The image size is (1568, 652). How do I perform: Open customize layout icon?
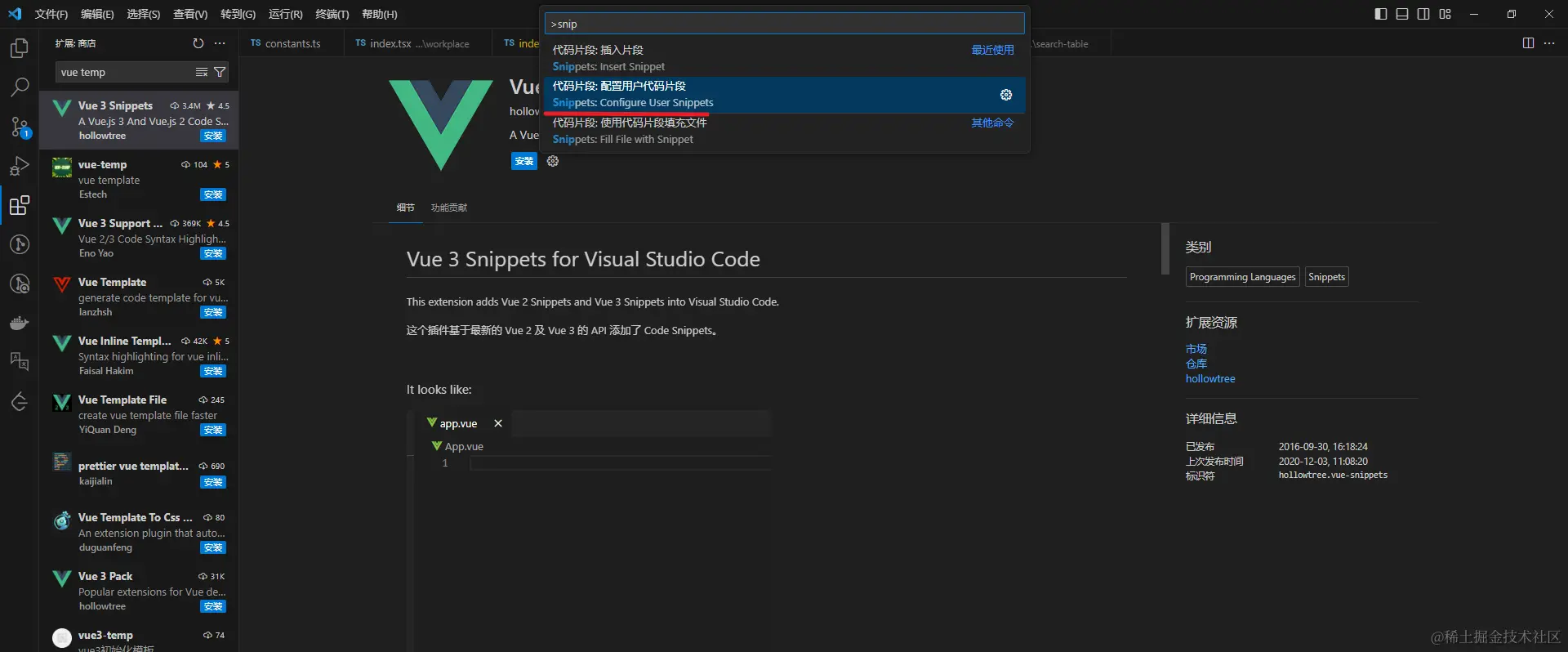[1445, 14]
